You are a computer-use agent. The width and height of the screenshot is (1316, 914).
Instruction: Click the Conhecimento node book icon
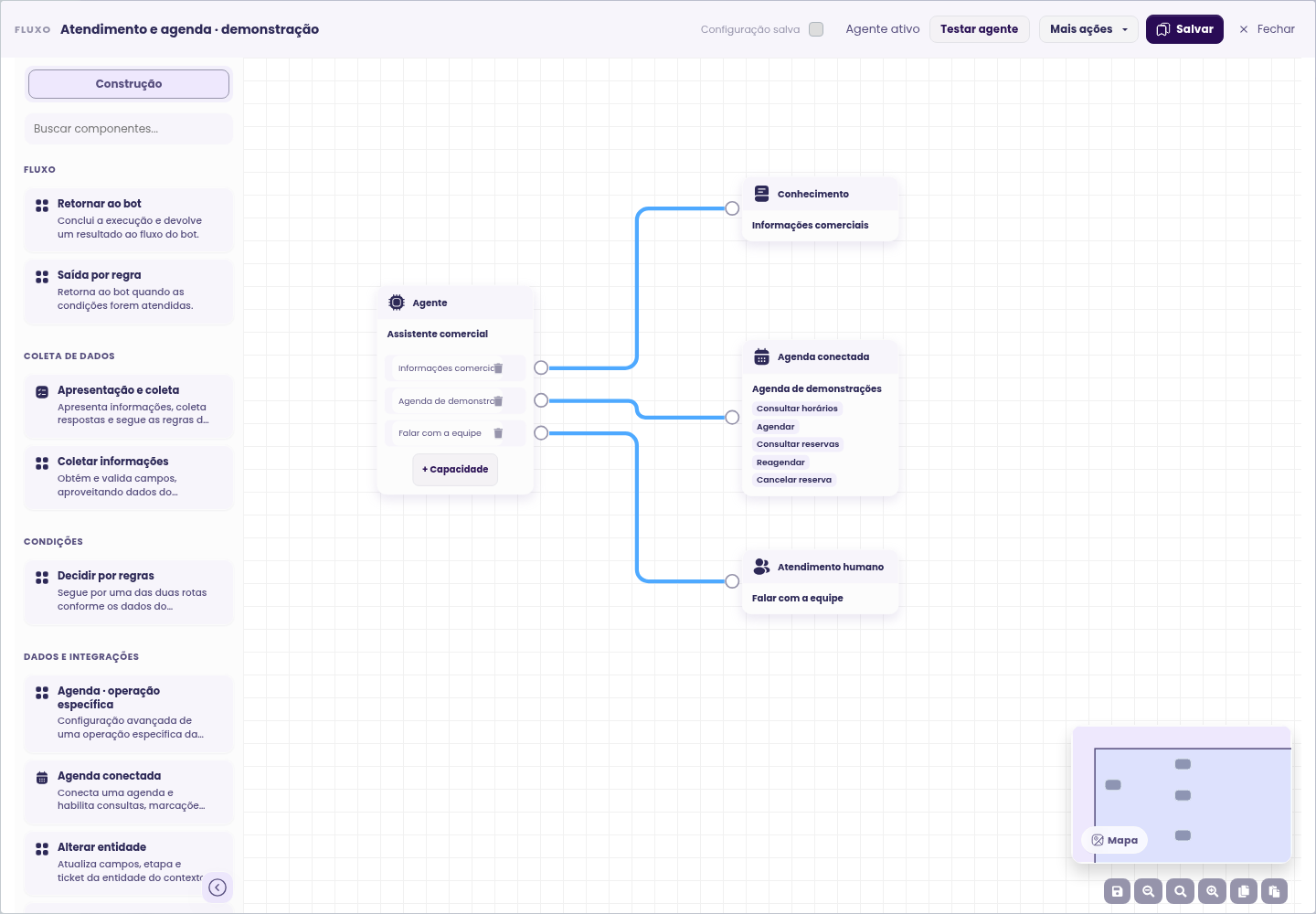761,194
